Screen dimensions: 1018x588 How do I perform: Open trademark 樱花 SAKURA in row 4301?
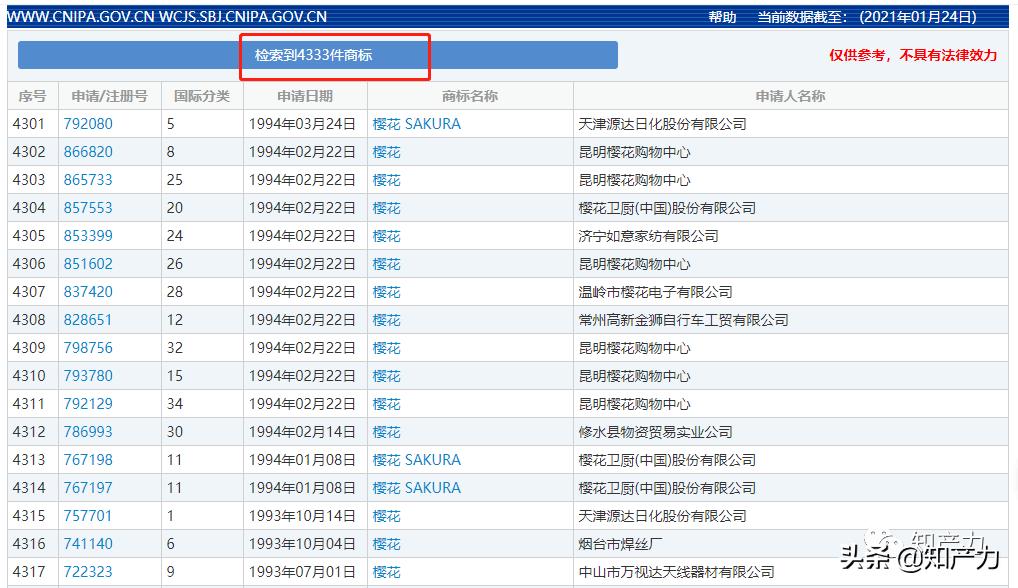417,124
